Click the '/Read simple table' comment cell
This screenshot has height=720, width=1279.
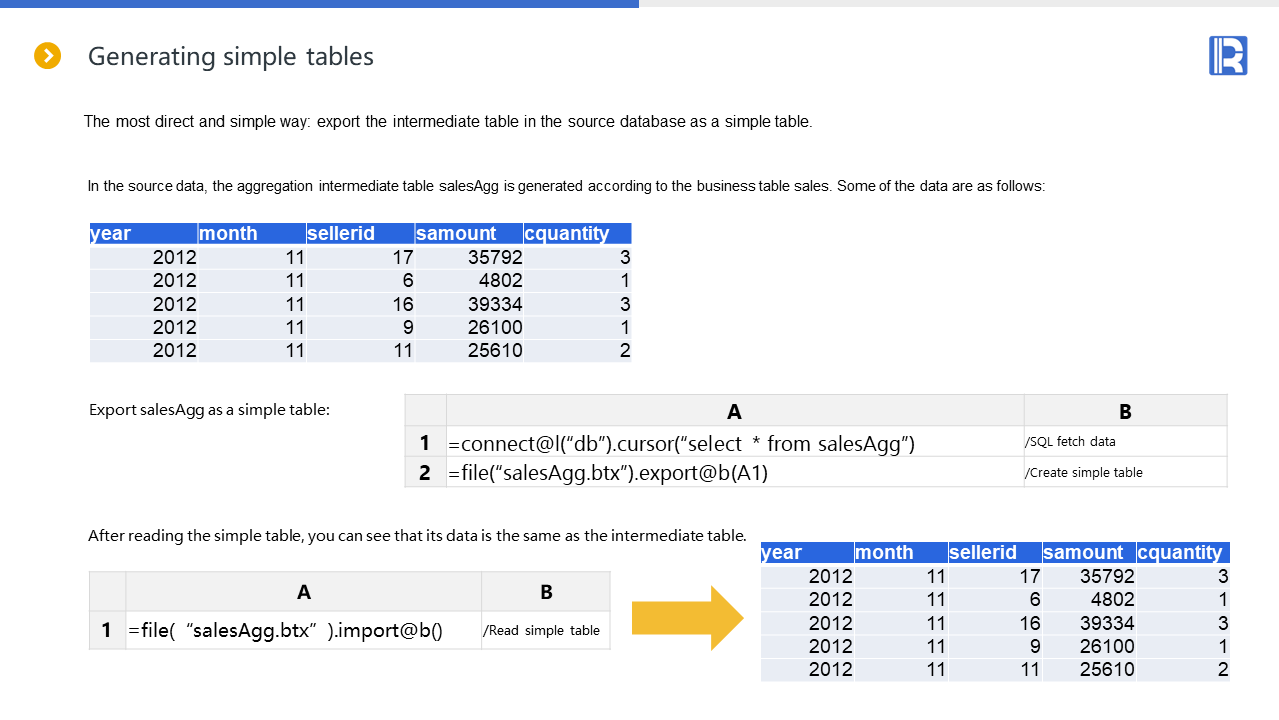pyautogui.click(x=545, y=630)
